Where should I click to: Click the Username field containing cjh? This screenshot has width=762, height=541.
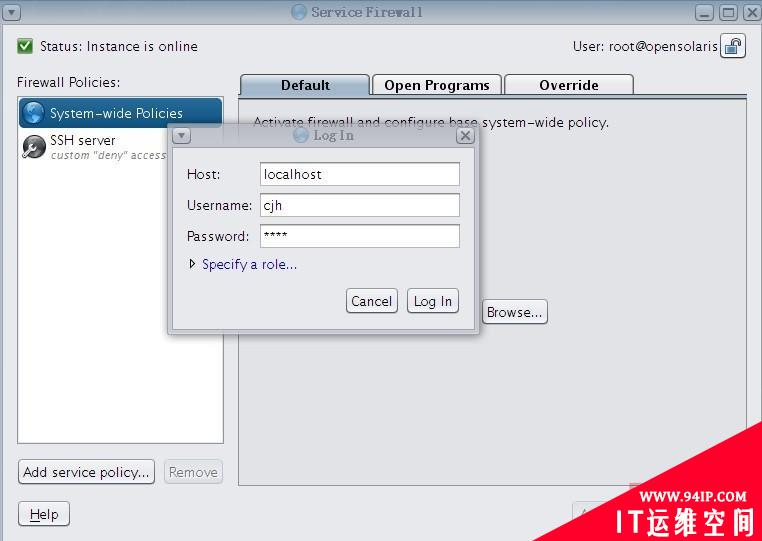click(x=360, y=205)
